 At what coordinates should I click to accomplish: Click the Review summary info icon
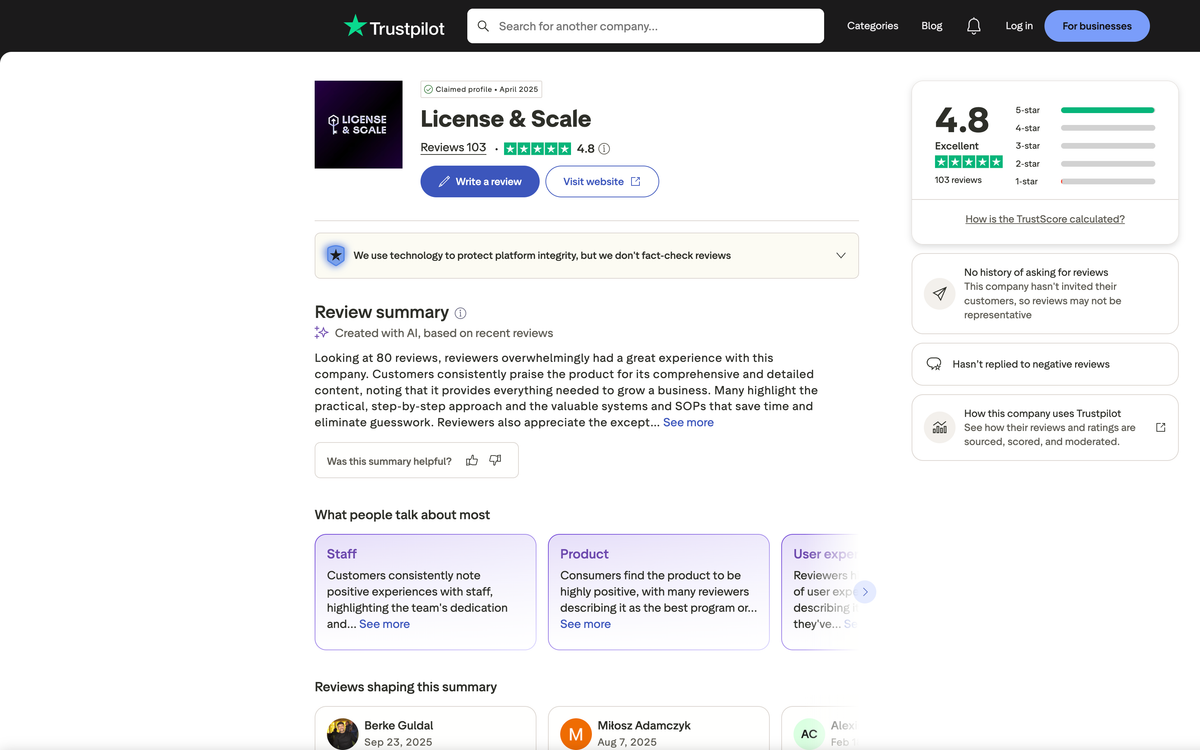460,313
